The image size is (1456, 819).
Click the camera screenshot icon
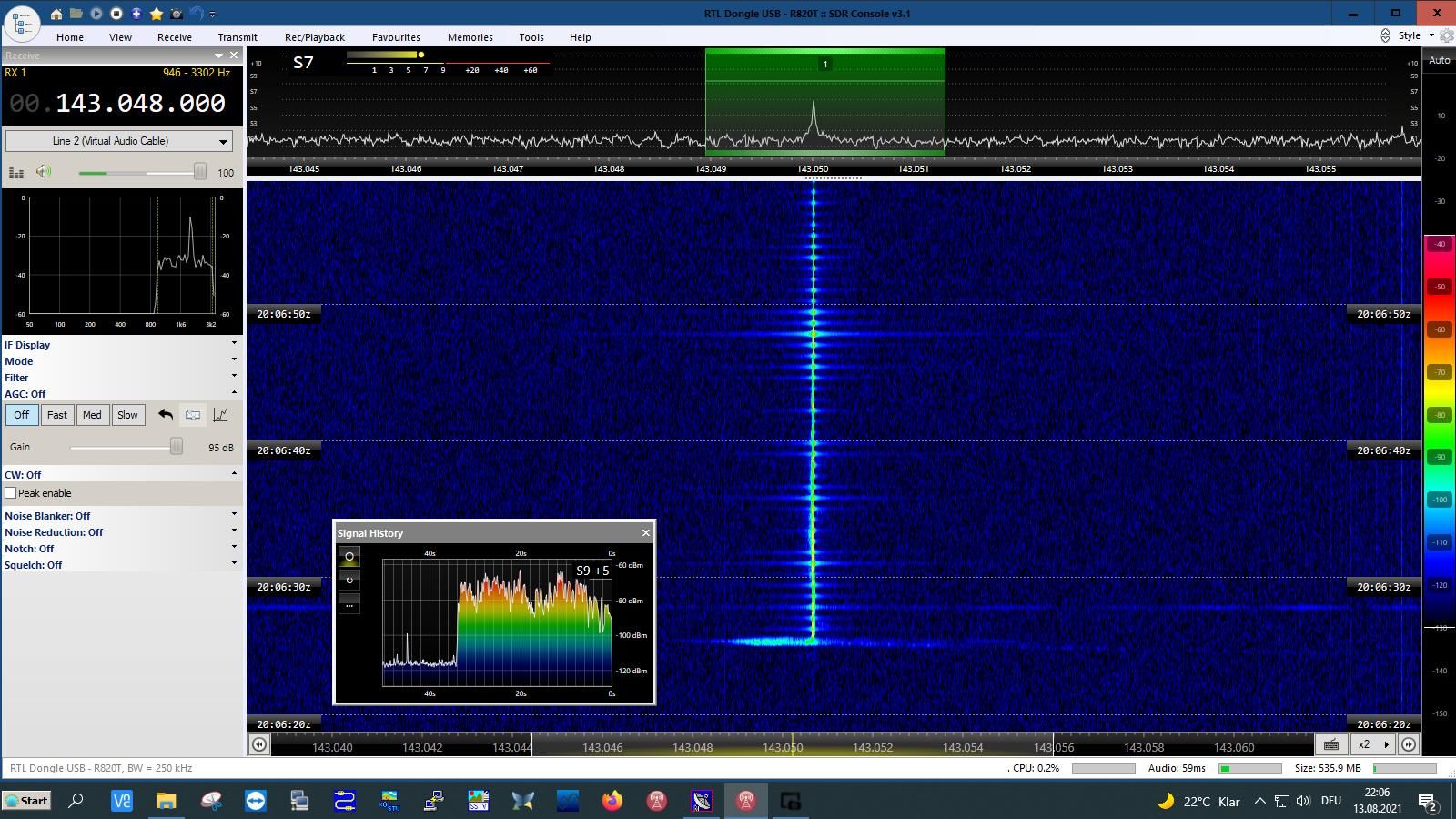tap(177, 14)
